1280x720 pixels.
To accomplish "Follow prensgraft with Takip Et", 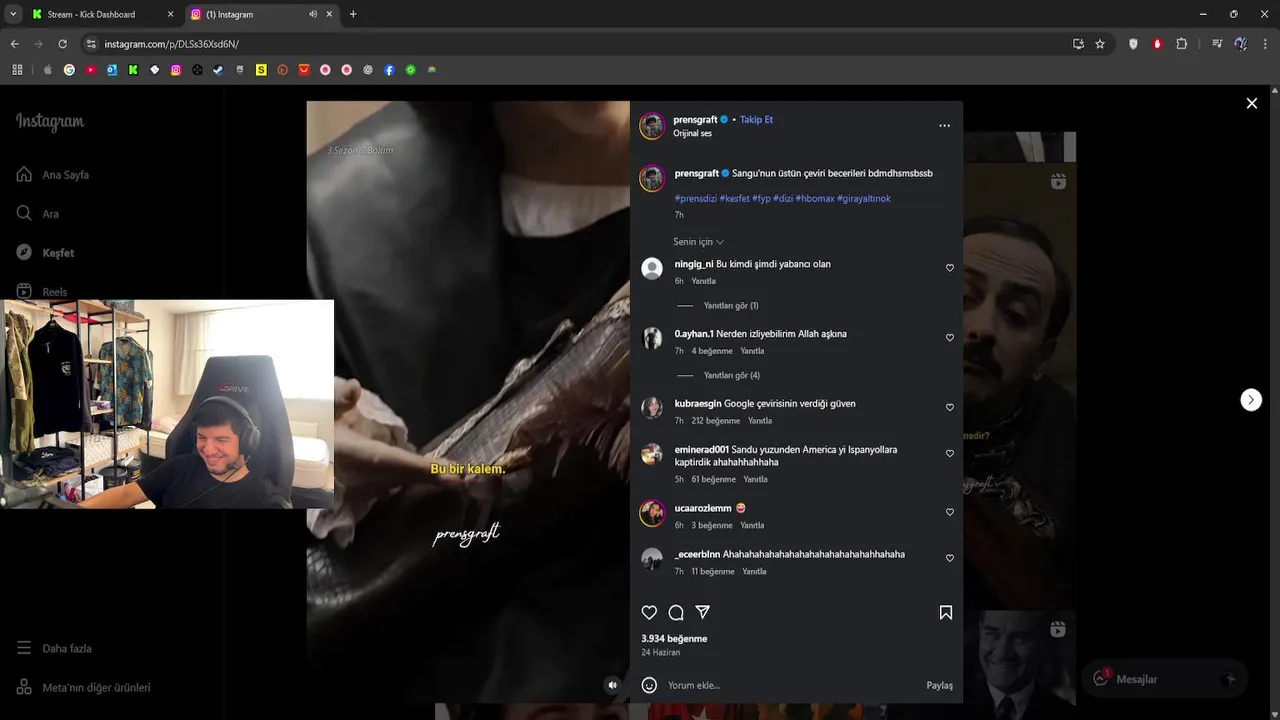I will coord(756,119).
